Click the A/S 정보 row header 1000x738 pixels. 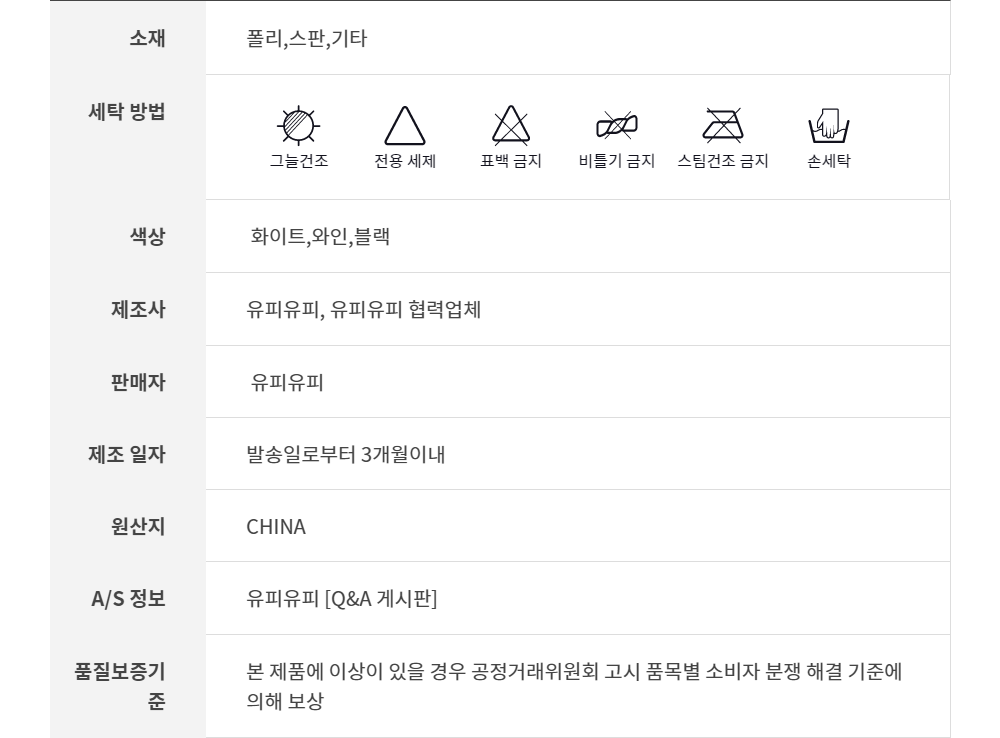point(128,599)
